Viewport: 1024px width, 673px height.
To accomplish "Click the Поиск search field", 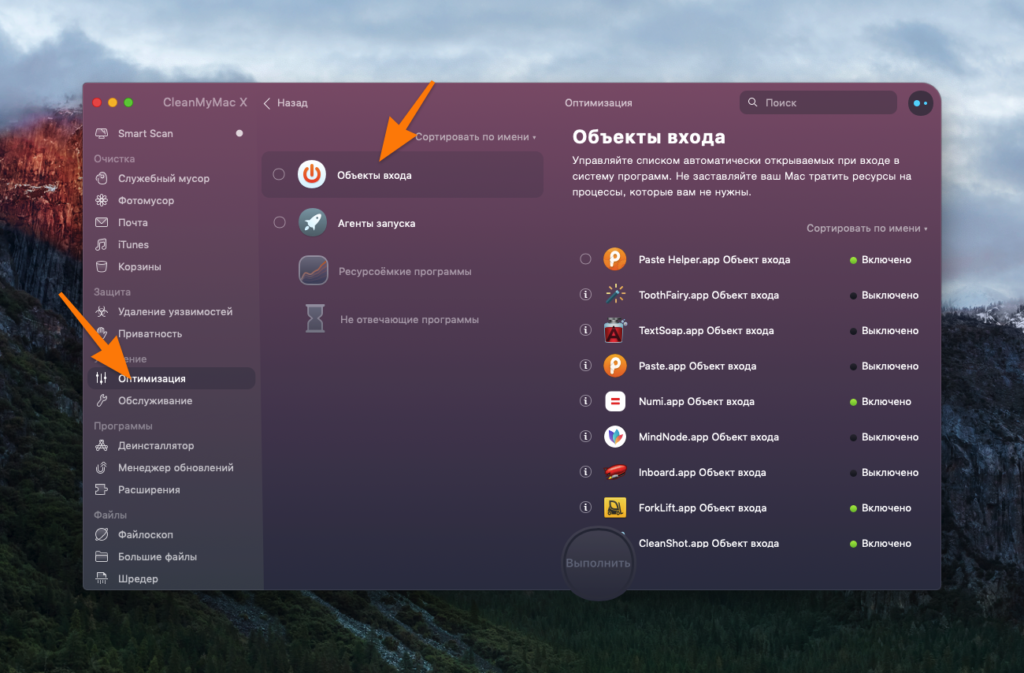I will (818, 102).
